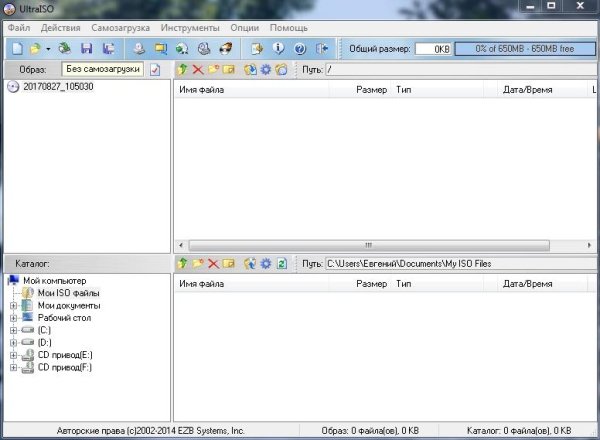Open the Help question mark icon
This screenshot has width=600, height=440.
pyautogui.click(x=300, y=49)
